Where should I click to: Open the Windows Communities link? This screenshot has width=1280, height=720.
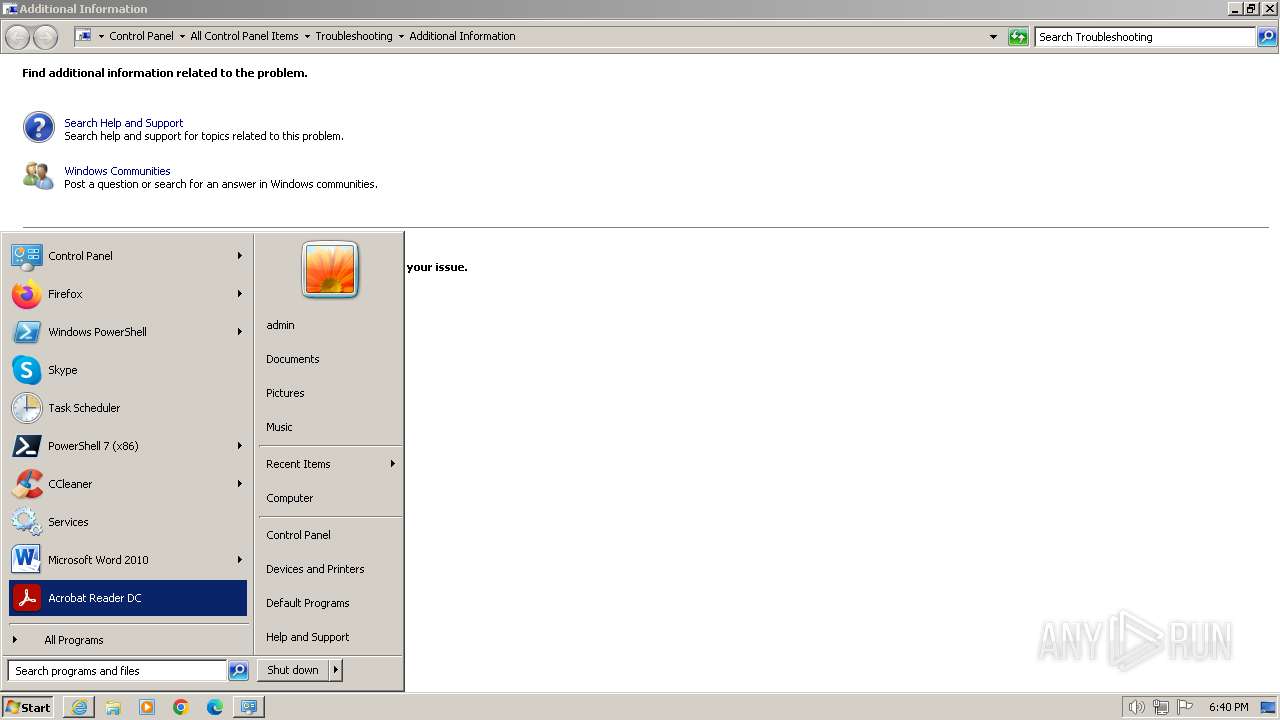[117, 171]
